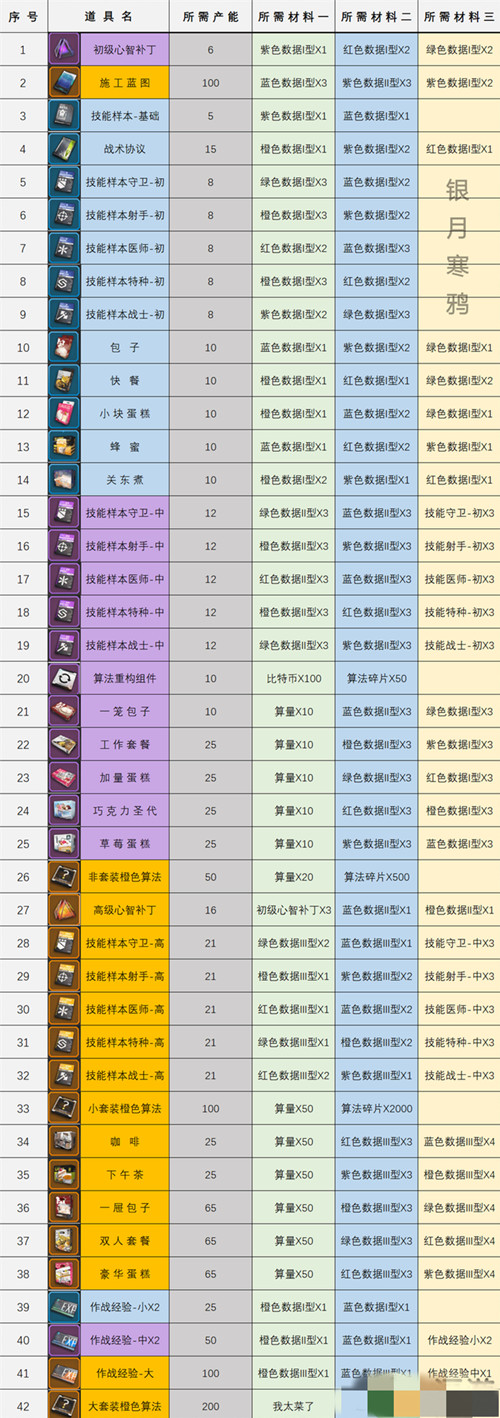This screenshot has width=500, height=1418.
Task: Click the 高级心智补丁 name cell
Action: (124, 909)
